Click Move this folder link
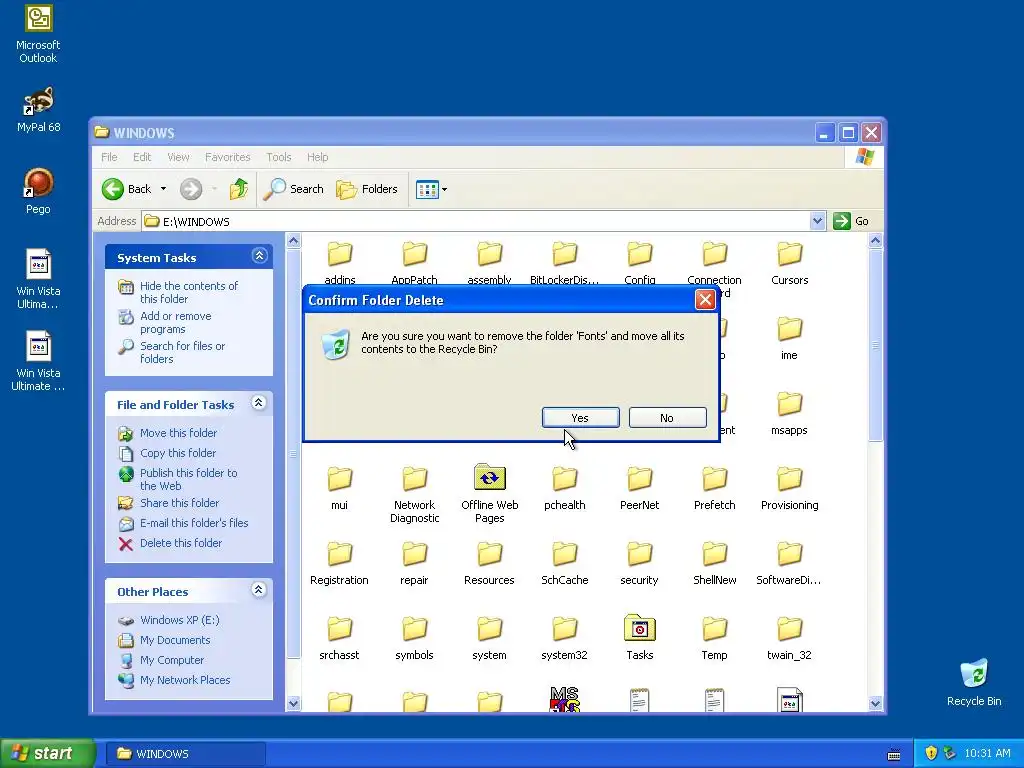1024x768 pixels. pyautogui.click(x=178, y=433)
